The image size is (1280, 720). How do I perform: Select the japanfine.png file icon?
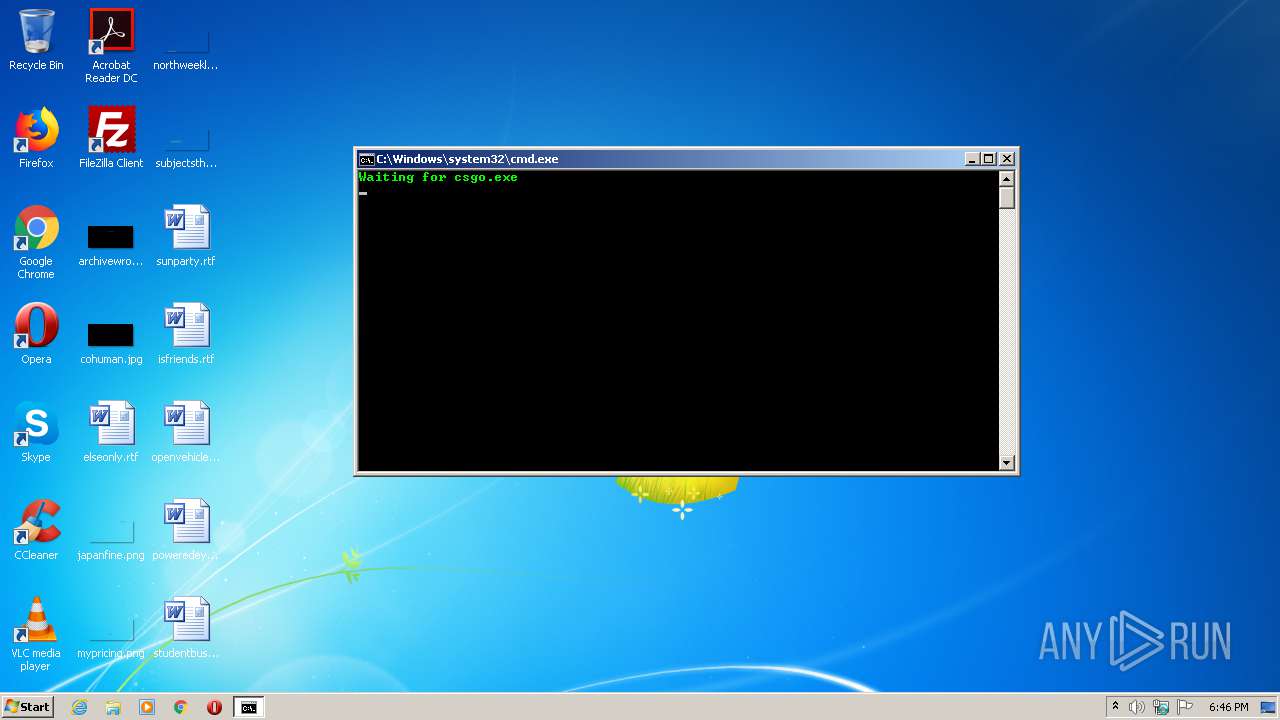coord(111,538)
